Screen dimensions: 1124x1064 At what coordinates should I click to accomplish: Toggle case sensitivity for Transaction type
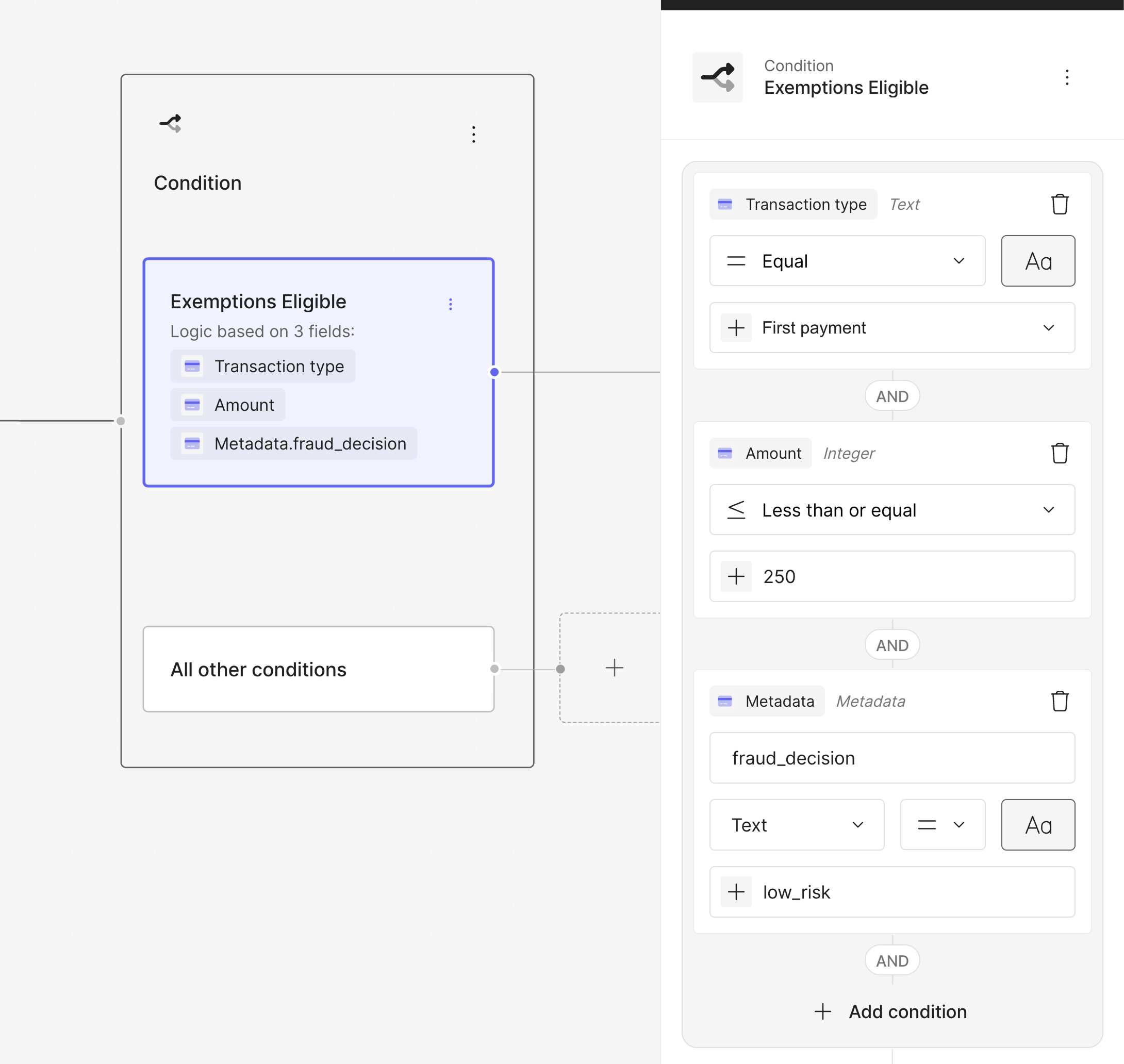click(x=1037, y=261)
